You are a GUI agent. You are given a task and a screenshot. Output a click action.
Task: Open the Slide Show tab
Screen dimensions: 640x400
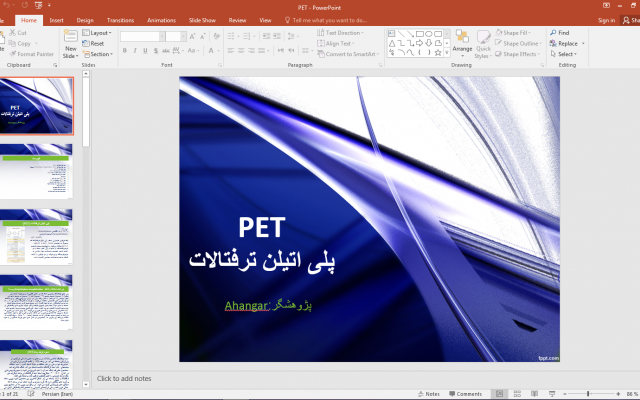coord(201,20)
